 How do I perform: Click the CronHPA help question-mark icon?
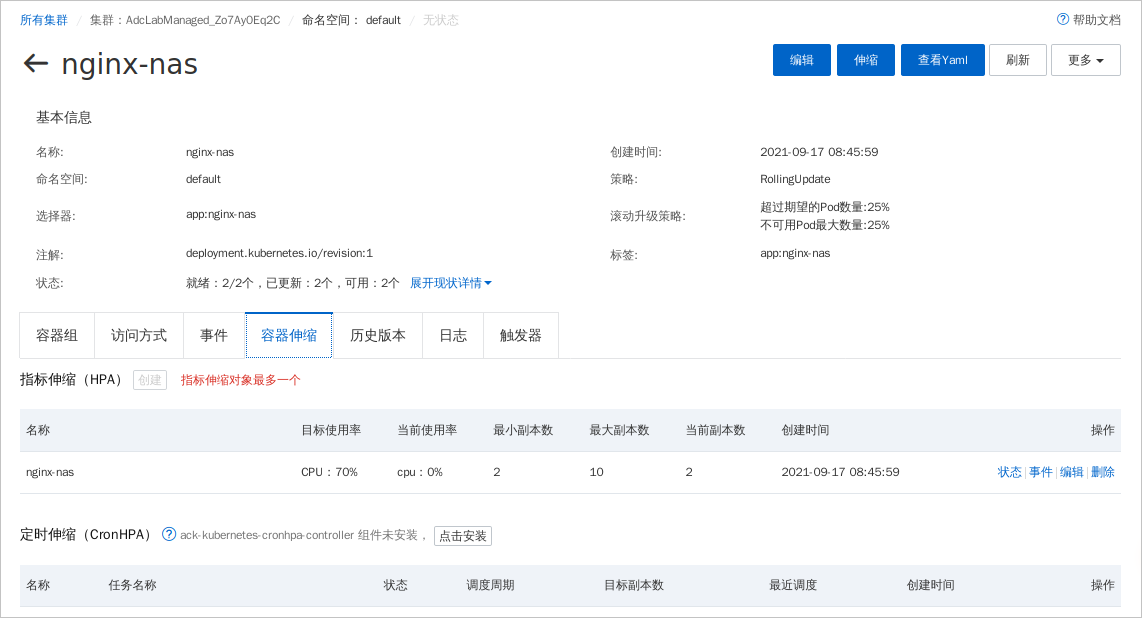169,534
